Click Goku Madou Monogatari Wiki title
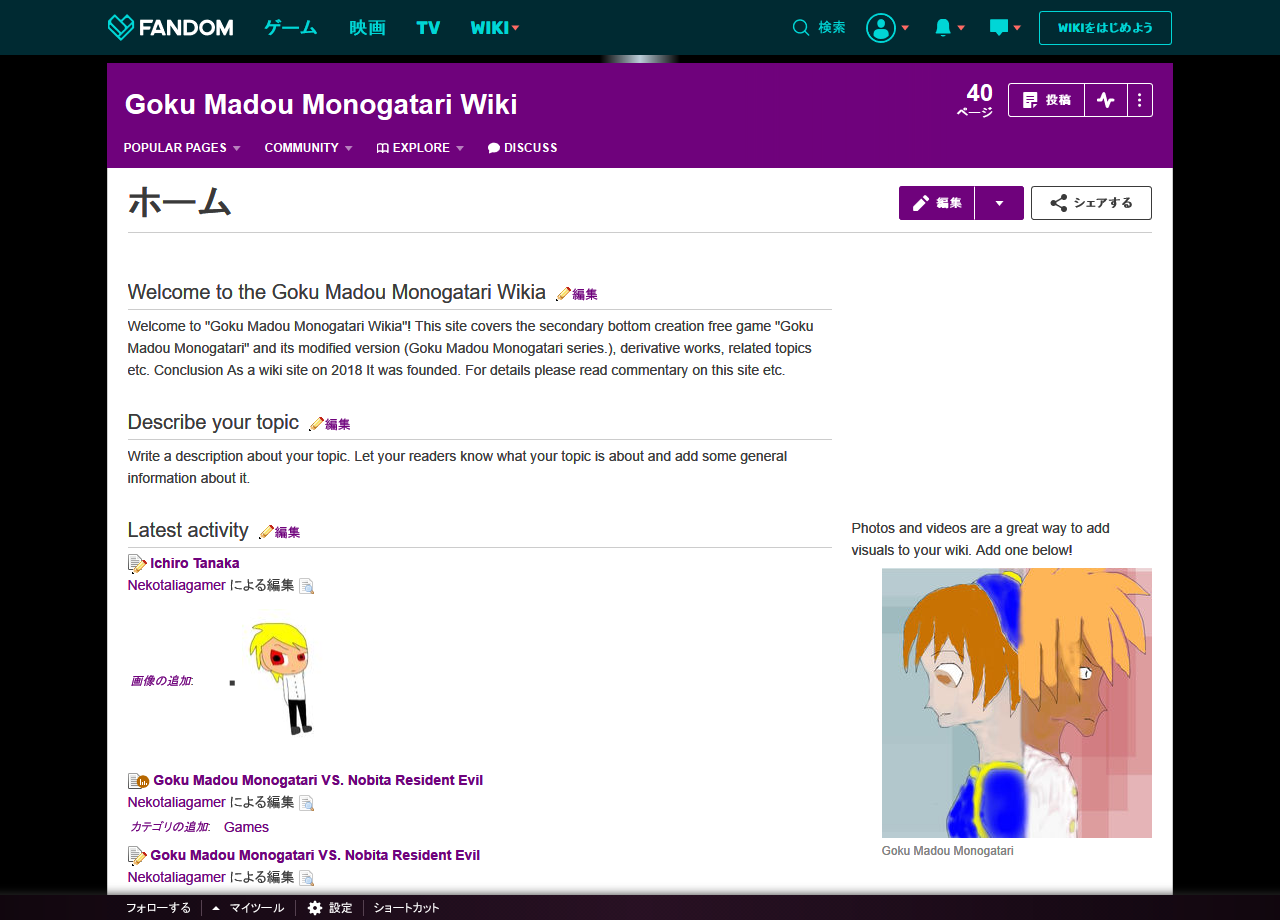 tap(321, 105)
